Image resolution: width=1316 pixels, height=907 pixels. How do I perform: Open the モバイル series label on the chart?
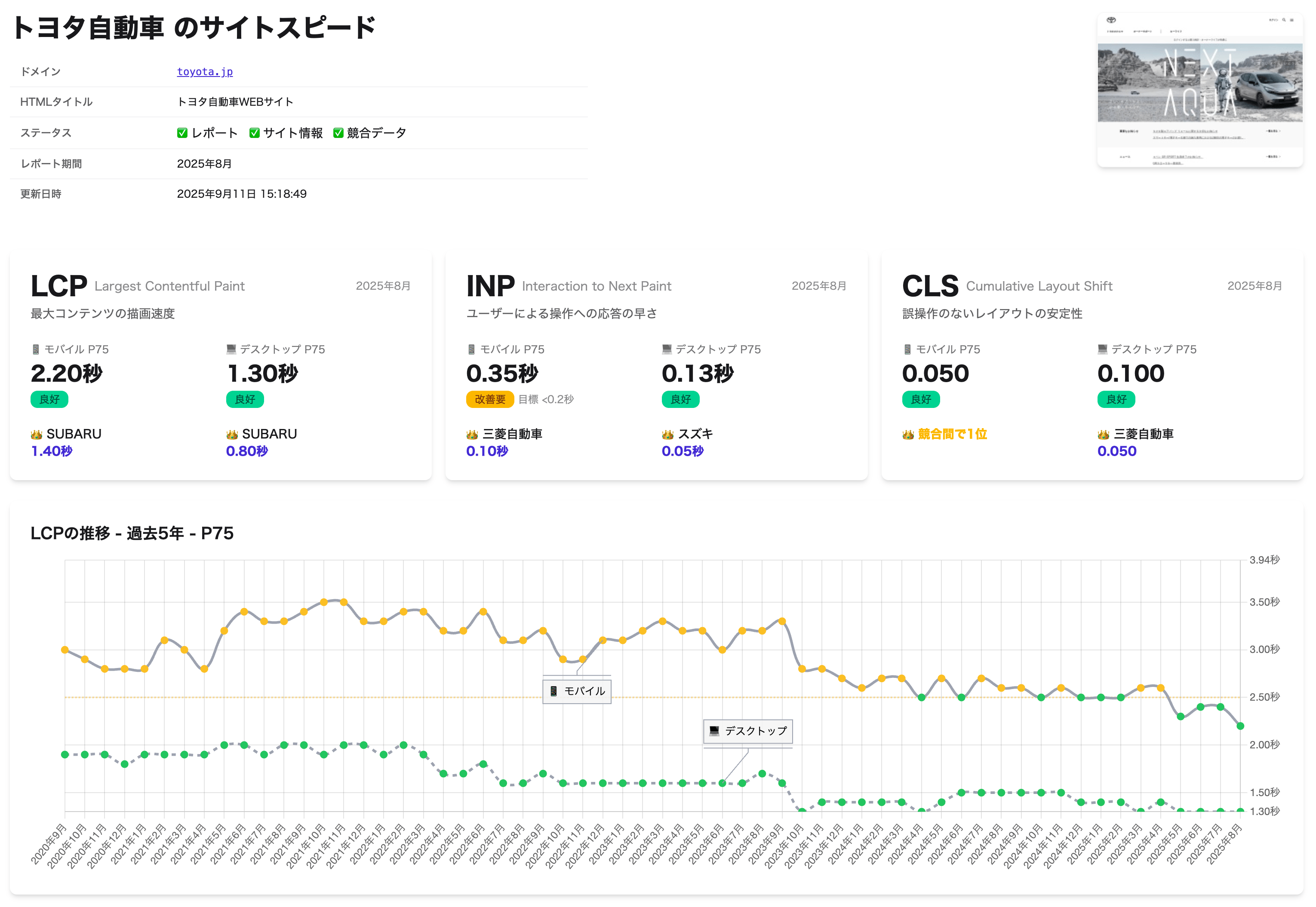(x=576, y=691)
